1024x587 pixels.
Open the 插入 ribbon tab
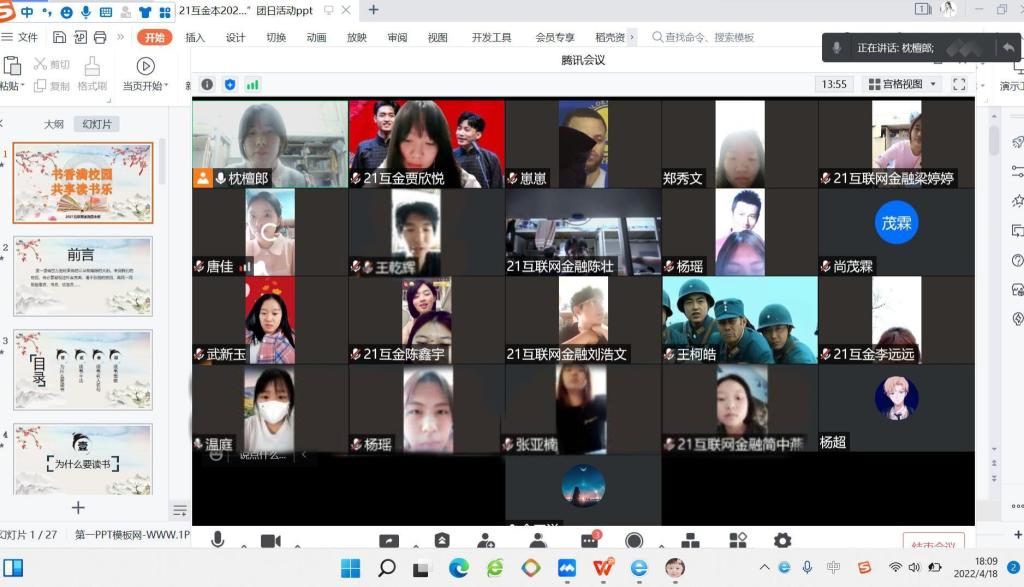point(195,37)
